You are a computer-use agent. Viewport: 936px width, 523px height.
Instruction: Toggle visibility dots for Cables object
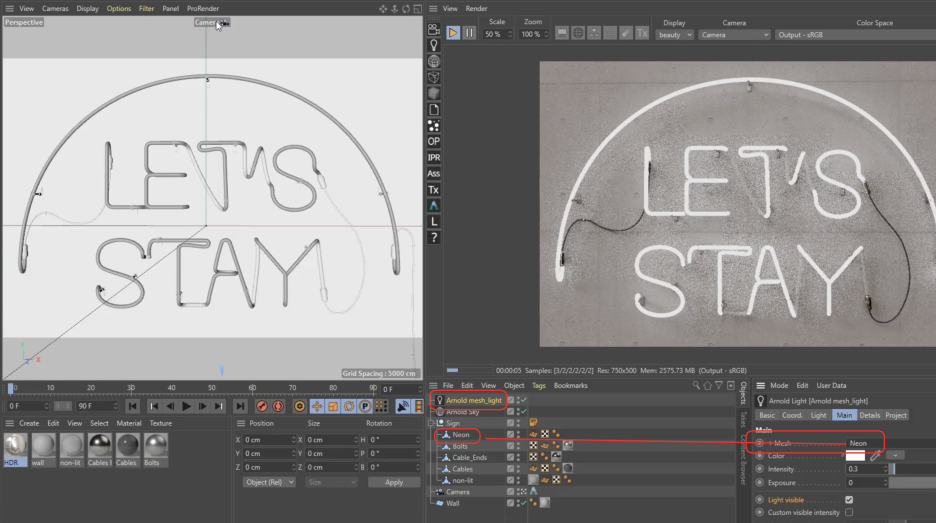coord(518,469)
